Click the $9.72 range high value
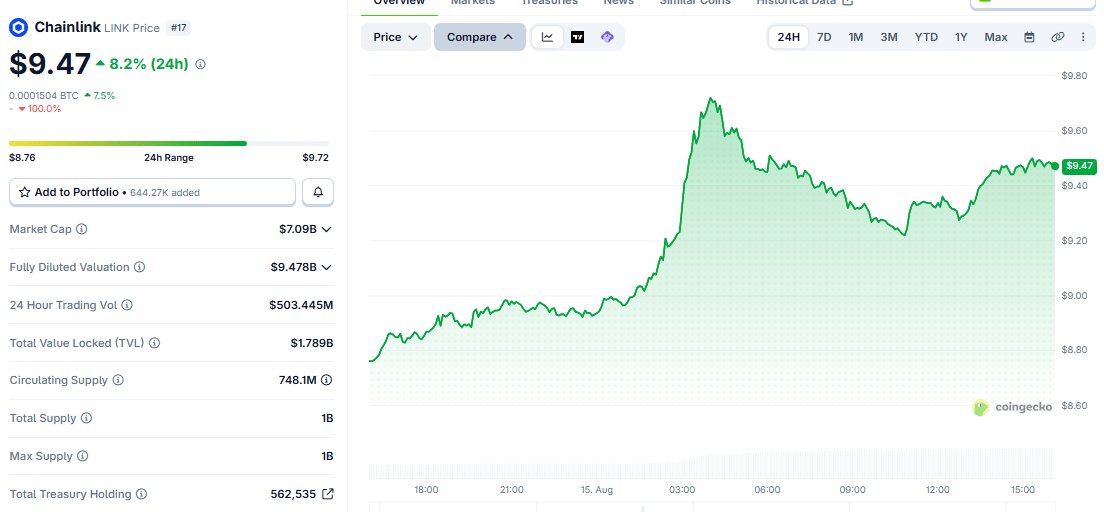The height and width of the screenshot is (512, 1104). click(x=315, y=158)
